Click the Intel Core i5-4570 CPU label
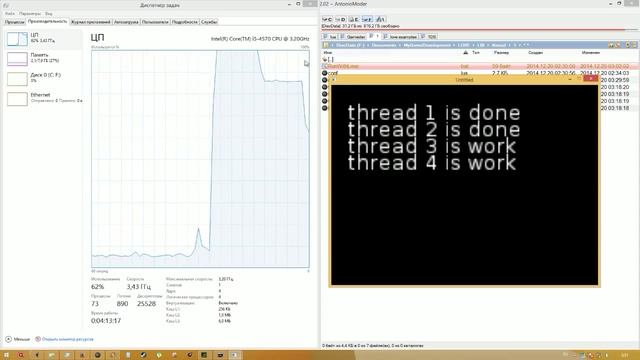The height and width of the screenshot is (360, 640). 260,39
